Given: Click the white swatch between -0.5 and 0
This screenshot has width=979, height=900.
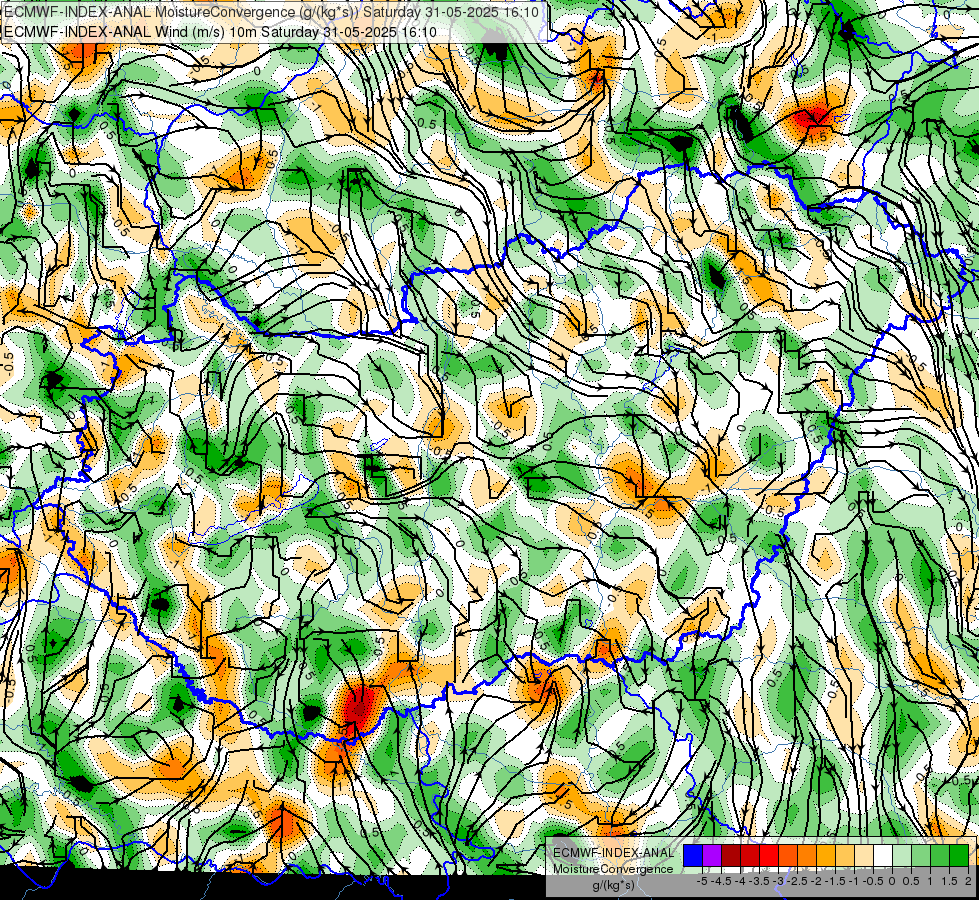Looking at the screenshot, I should [883, 856].
